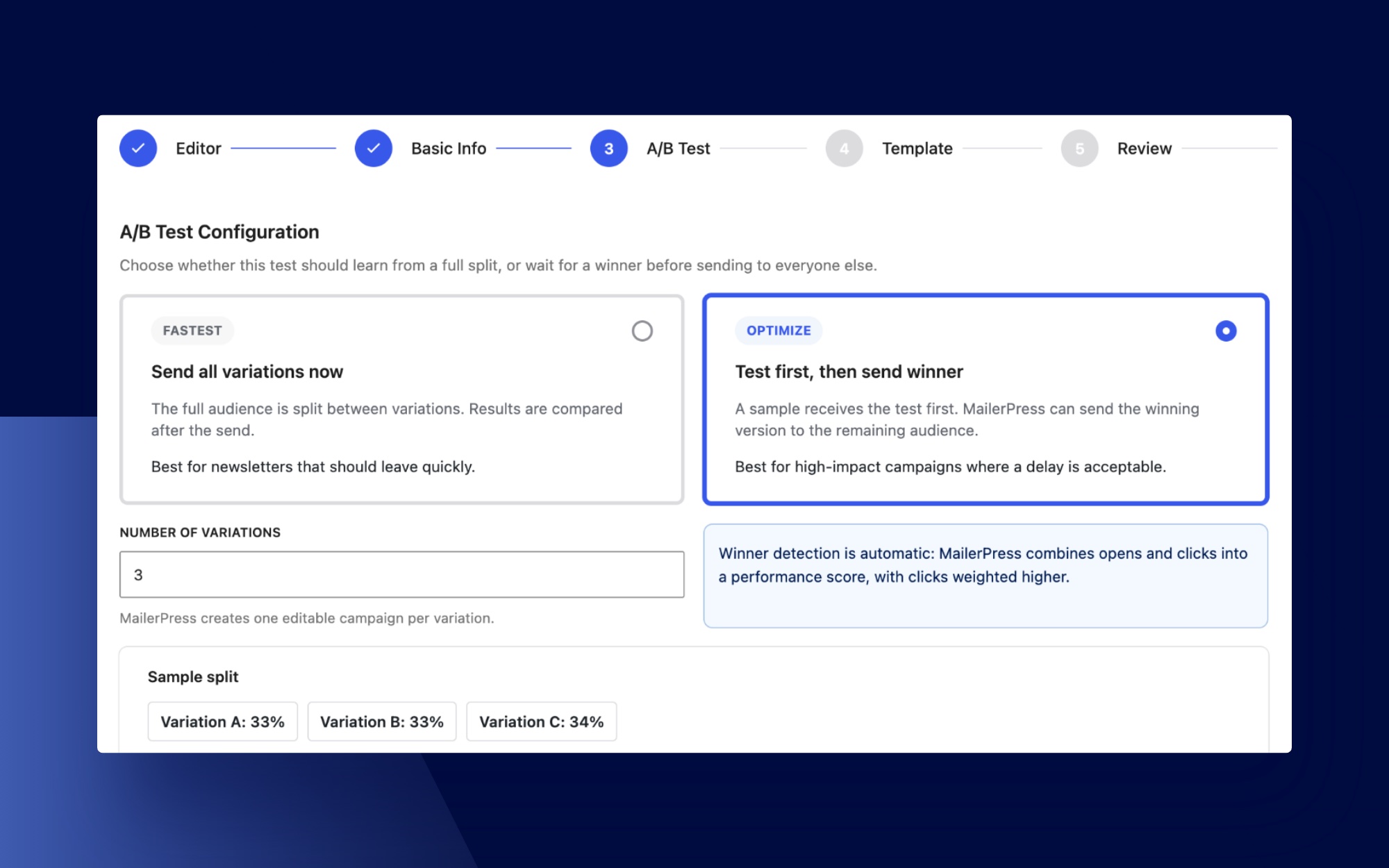The width and height of the screenshot is (1389, 868).
Task: Click the Variation B: 33% chip
Action: (x=382, y=721)
